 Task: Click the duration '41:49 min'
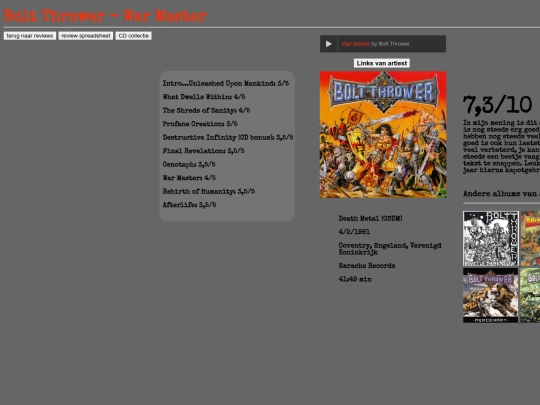pyautogui.click(x=355, y=279)
